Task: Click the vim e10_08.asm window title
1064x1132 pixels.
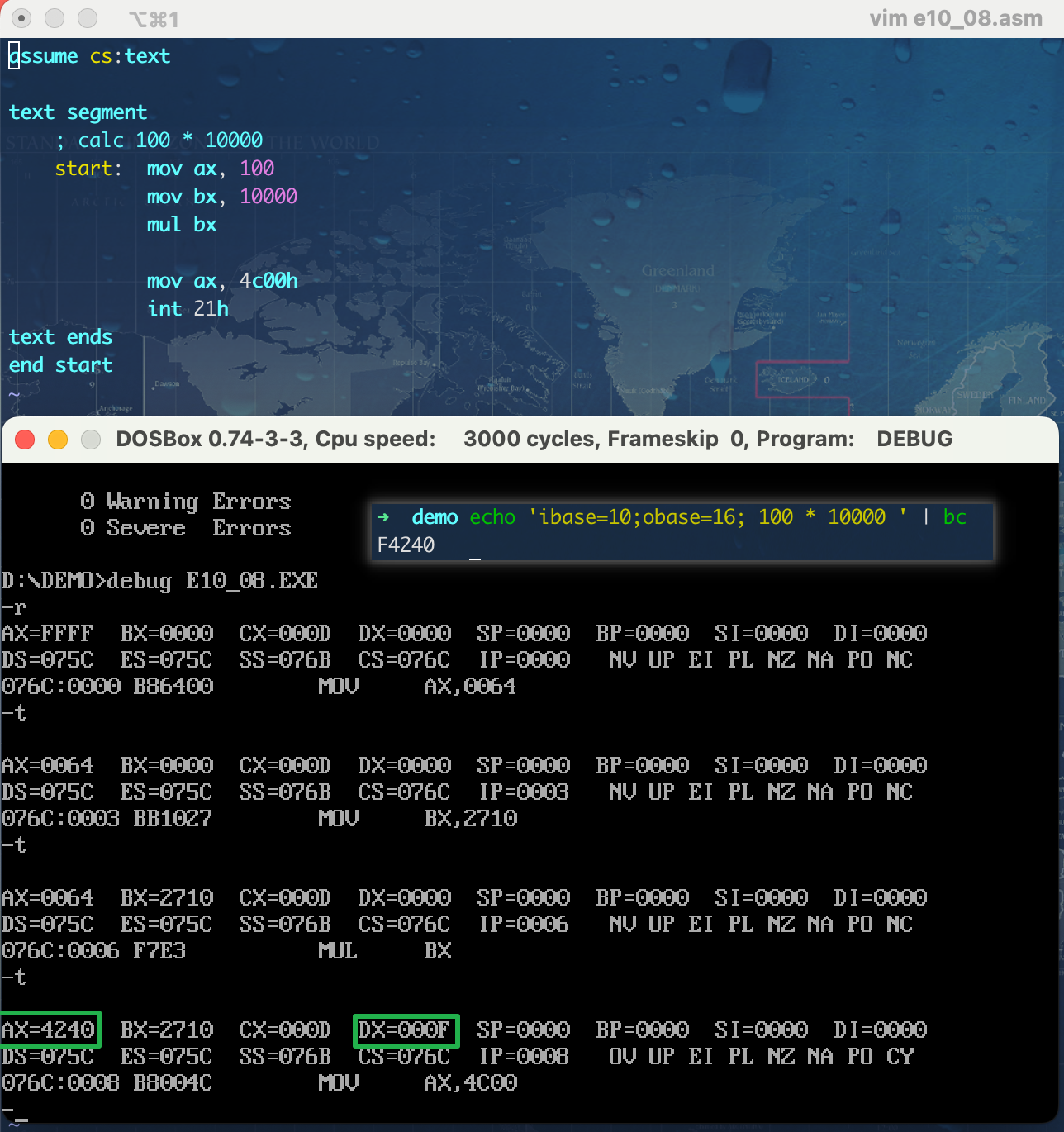Action: coord(955,18)
